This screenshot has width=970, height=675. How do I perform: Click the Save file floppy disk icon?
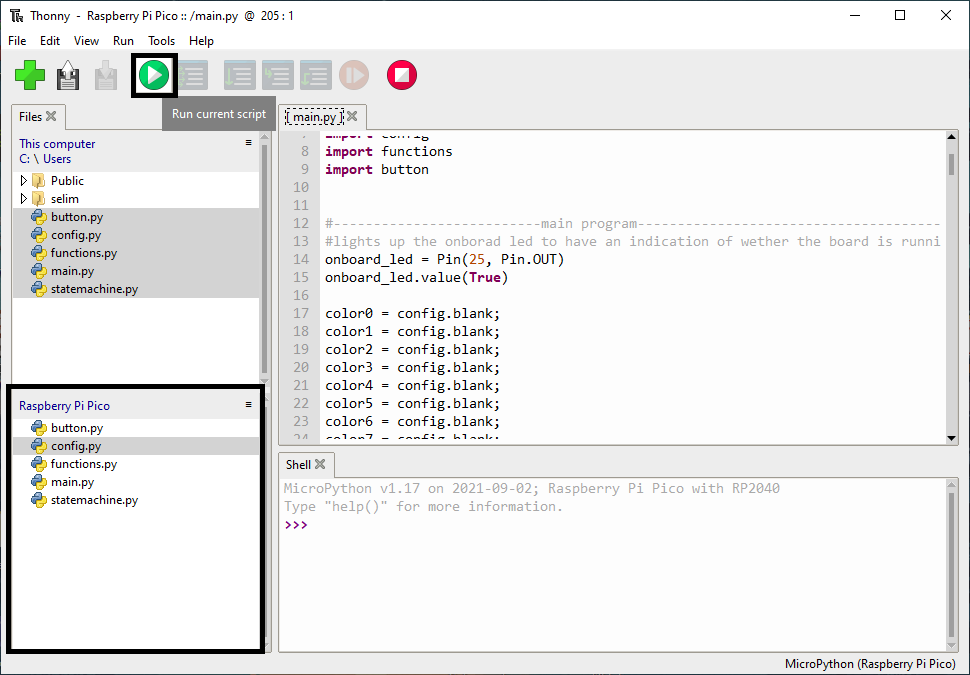pyautogui.click(x=68, y=75)
